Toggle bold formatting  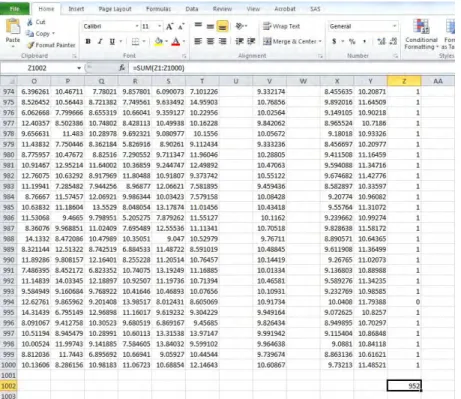(88, 42)
